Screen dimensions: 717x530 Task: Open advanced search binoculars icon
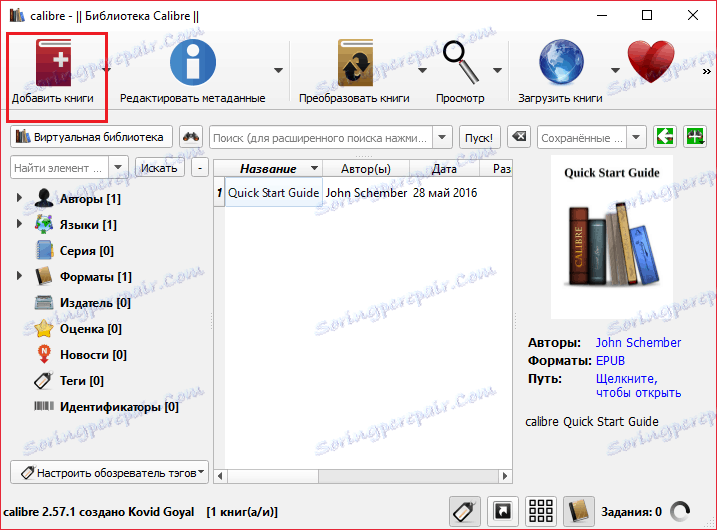191,137
